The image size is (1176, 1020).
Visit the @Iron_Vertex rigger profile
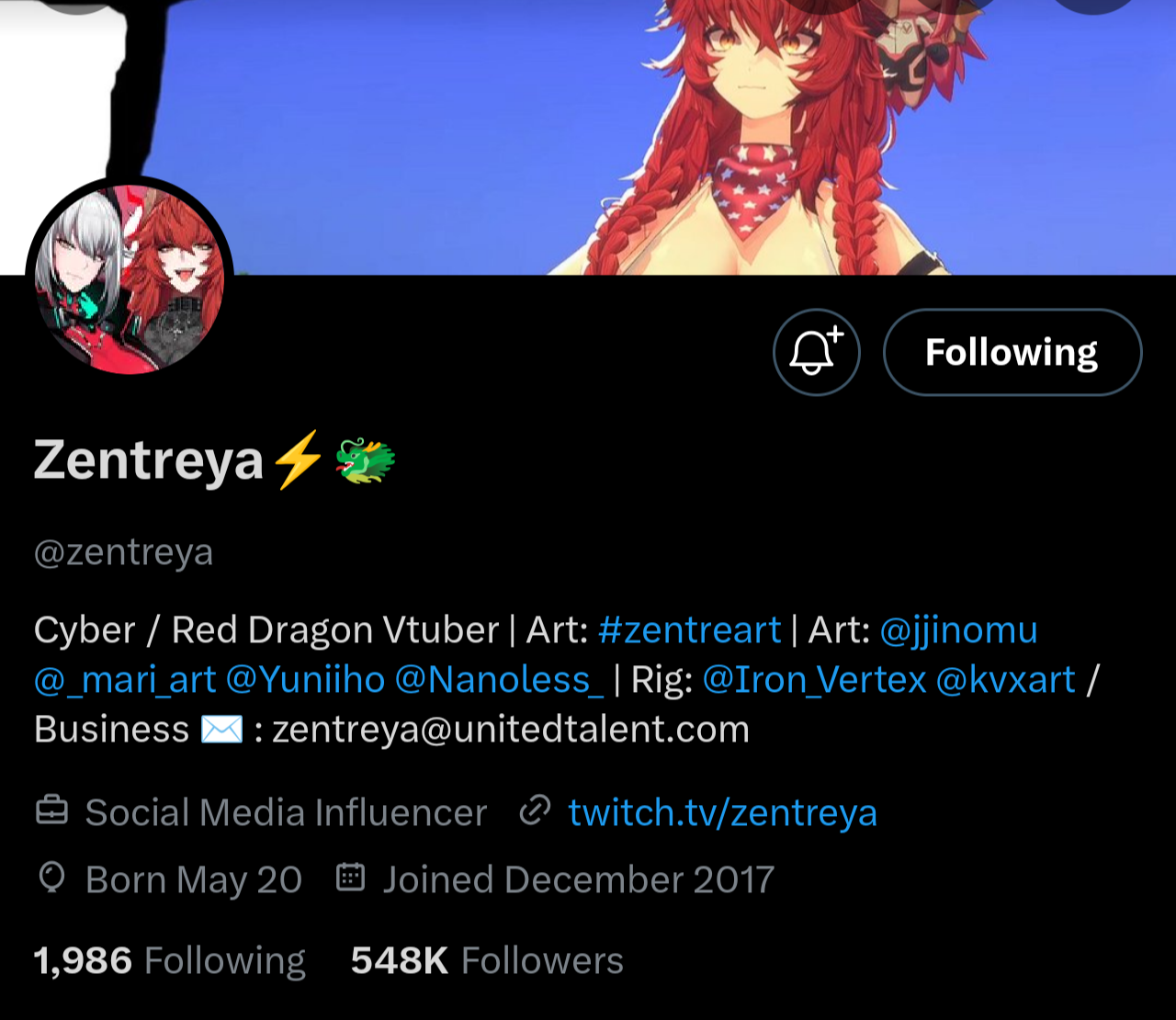pyautogui.click(x=814, y=680)
